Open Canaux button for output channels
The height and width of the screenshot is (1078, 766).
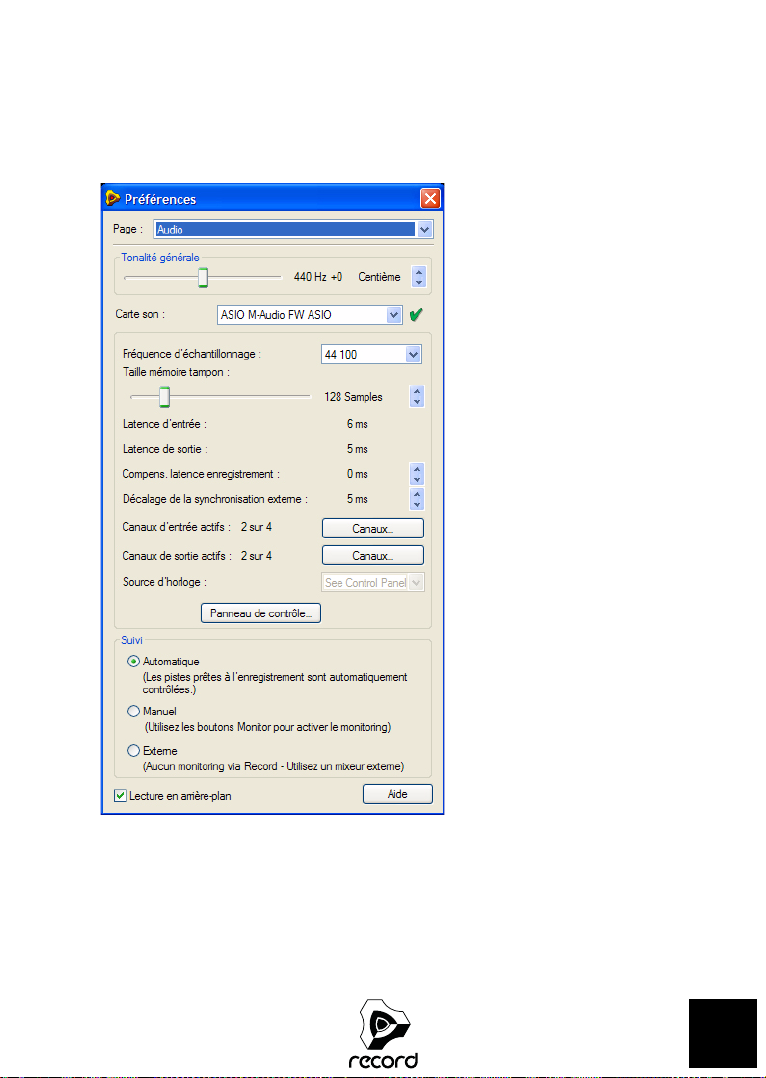[x=373, y=556]
